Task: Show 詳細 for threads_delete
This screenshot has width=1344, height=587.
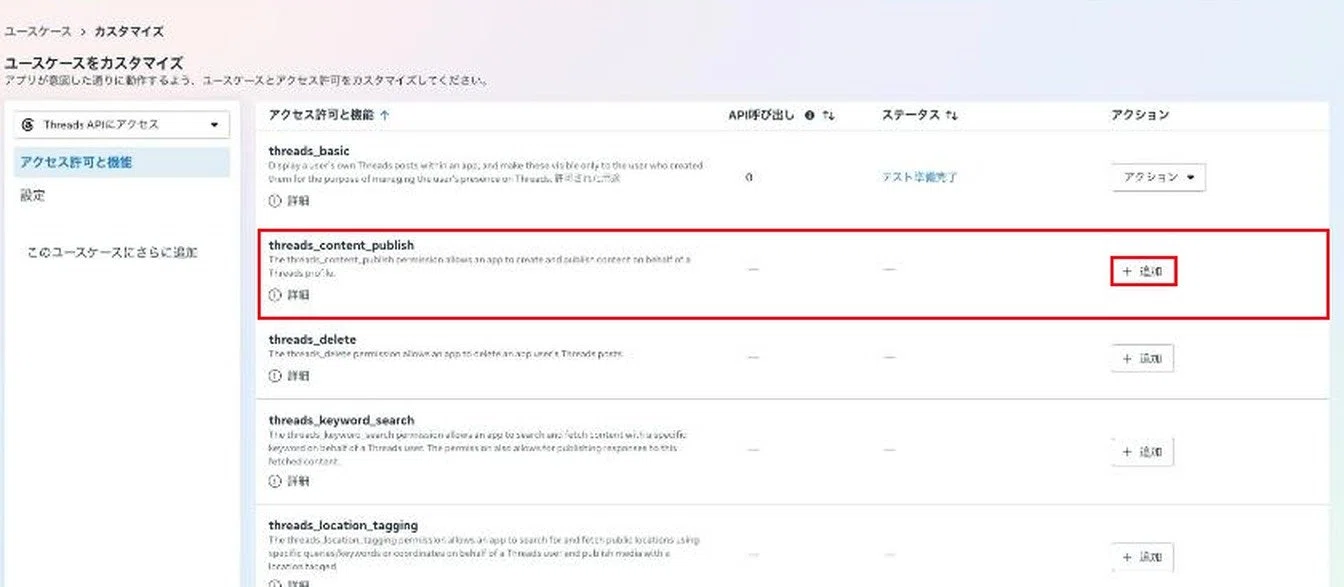Action: (x=298, y=376)
